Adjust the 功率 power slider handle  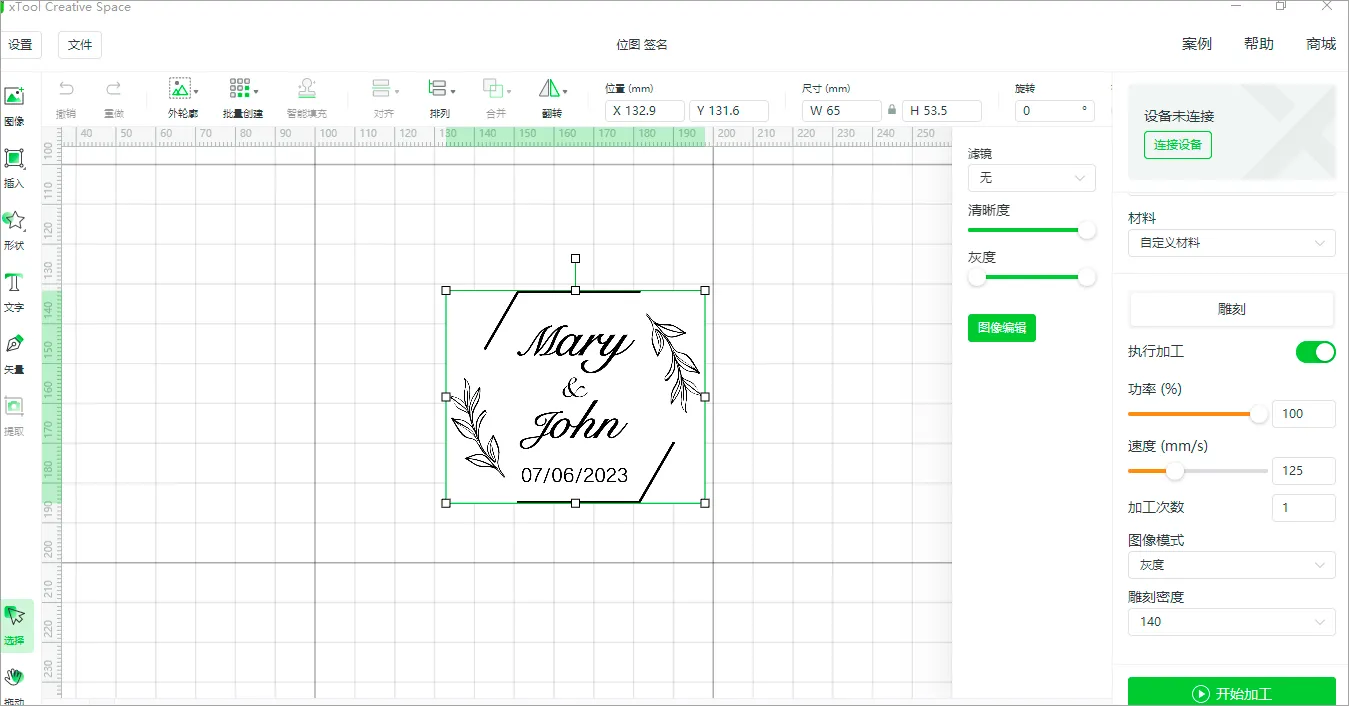pos(1259,414)
